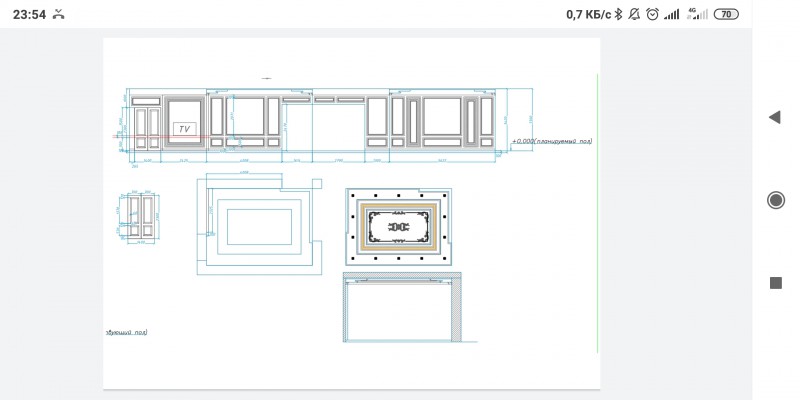Tap the small double door detail drawing

(141, 216)
